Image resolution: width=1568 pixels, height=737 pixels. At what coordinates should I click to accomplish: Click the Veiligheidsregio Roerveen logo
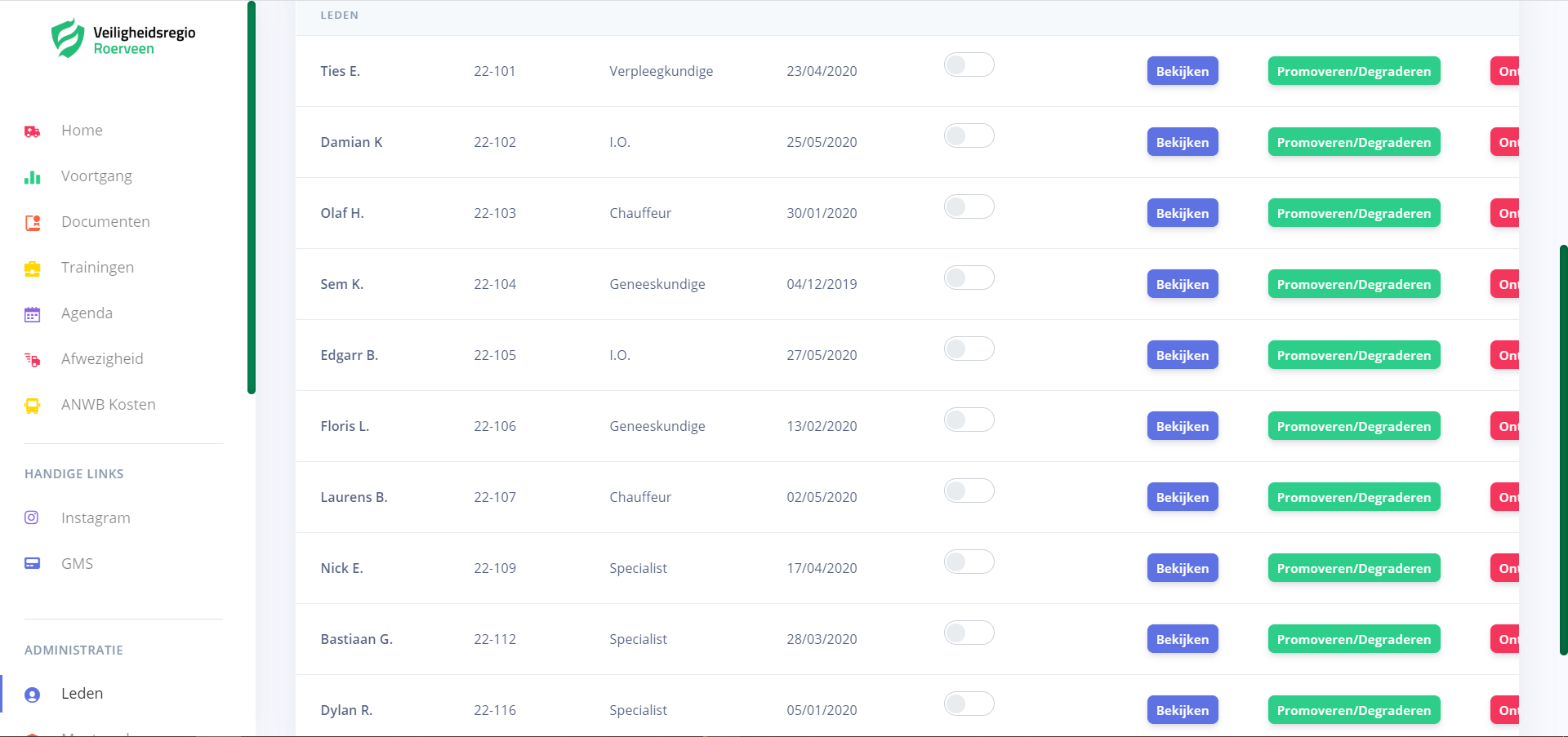tap(123, 39)
